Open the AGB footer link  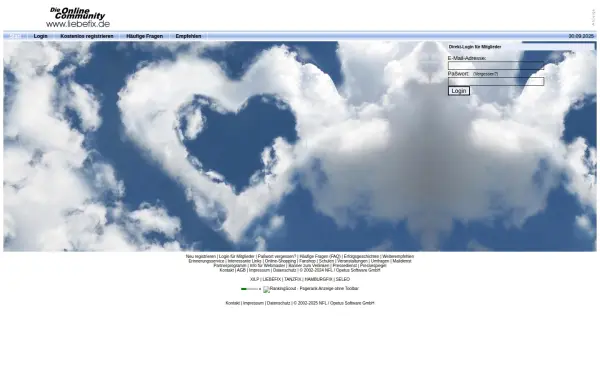(x=241, y=270)
